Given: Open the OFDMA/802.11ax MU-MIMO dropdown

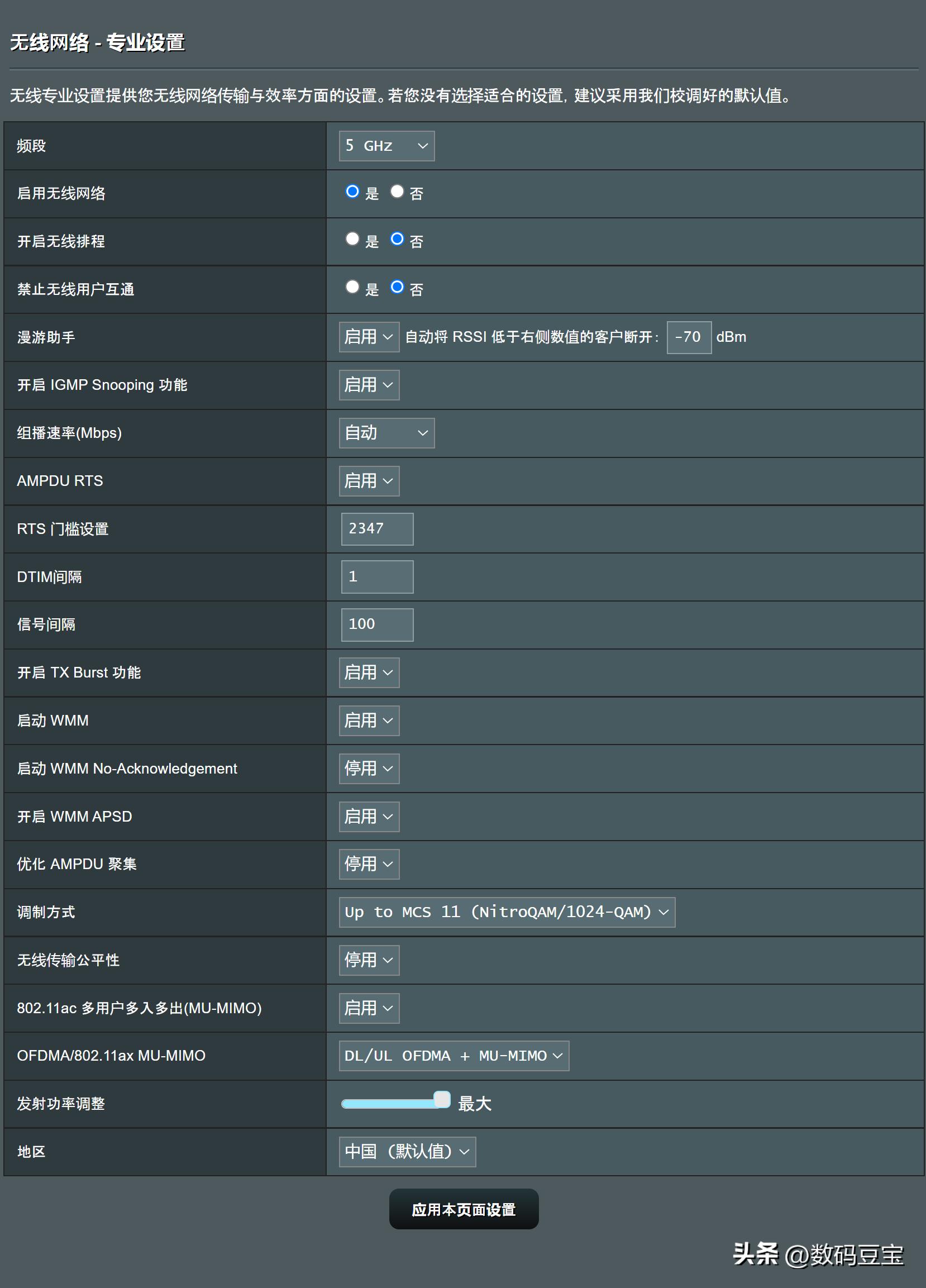Looking at the screenshot, I should coord(452,1056).
